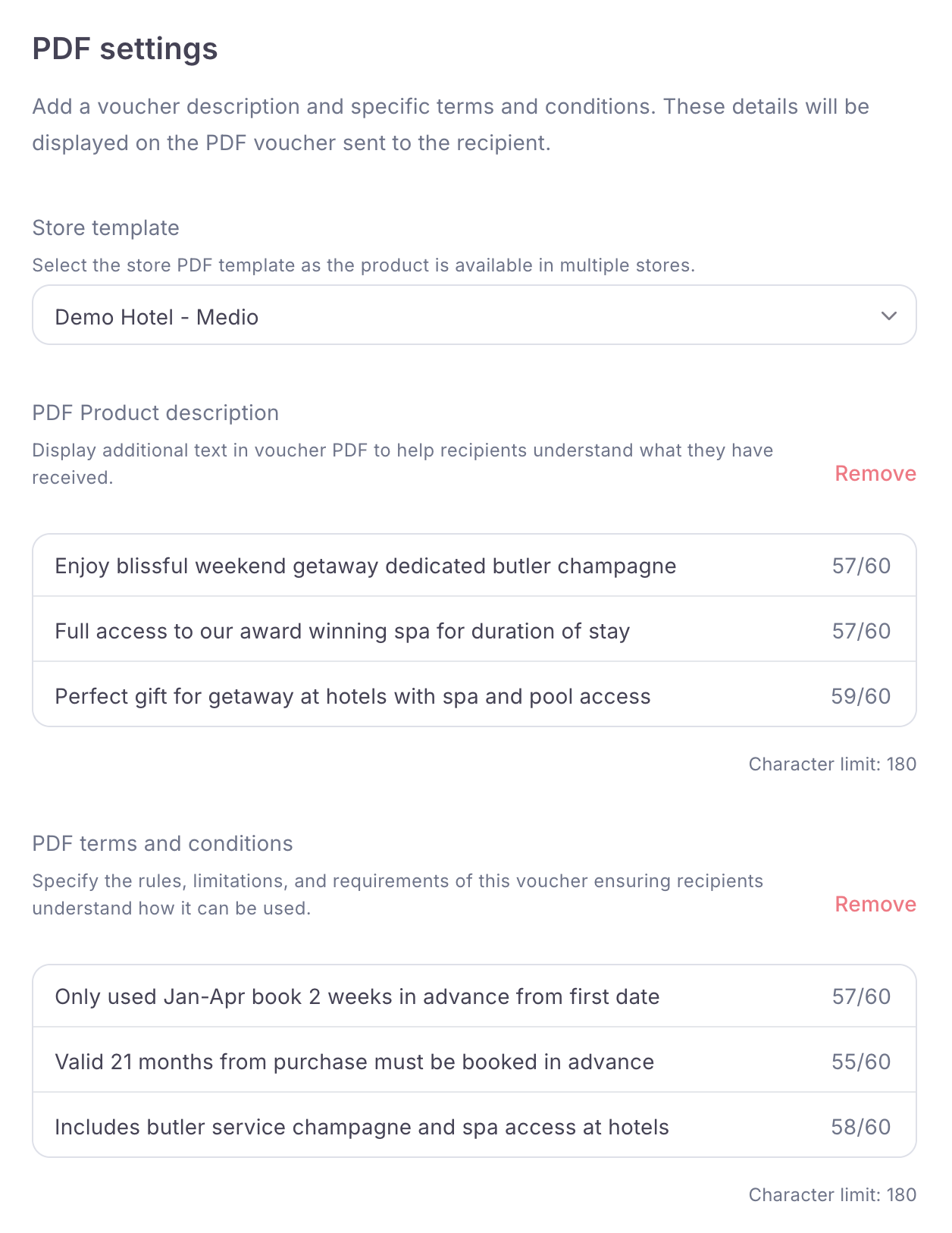The image size is (952, 1233).
Task: Open the Demo Hotel - Medio dropdown
Action: [474, 315]
